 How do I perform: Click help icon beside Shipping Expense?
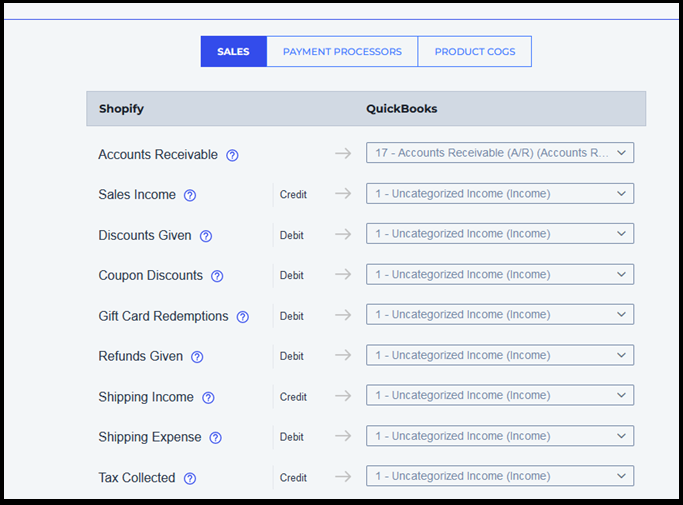pos(215,438)
